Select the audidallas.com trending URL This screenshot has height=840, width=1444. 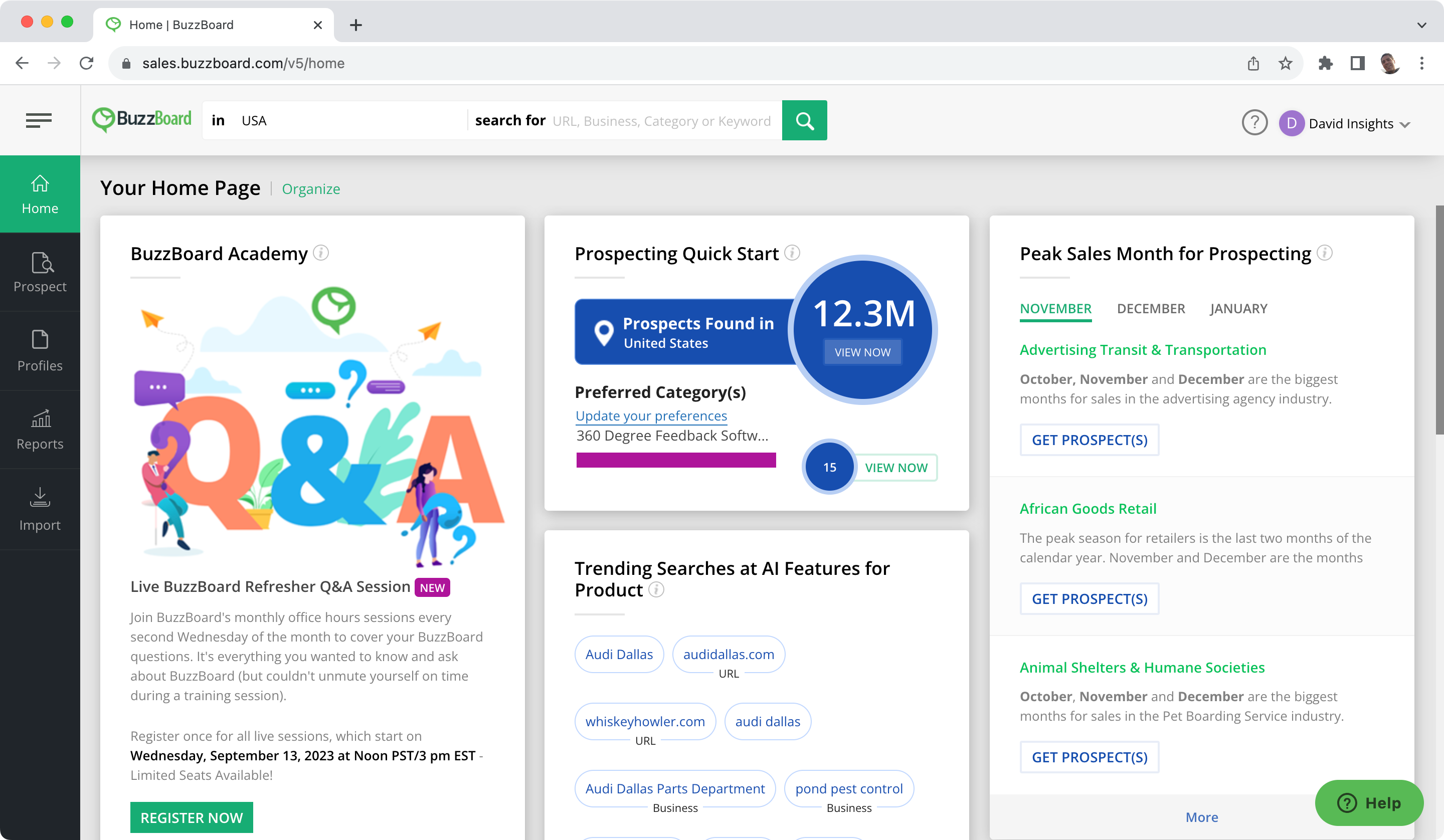(x=729, y=655)
